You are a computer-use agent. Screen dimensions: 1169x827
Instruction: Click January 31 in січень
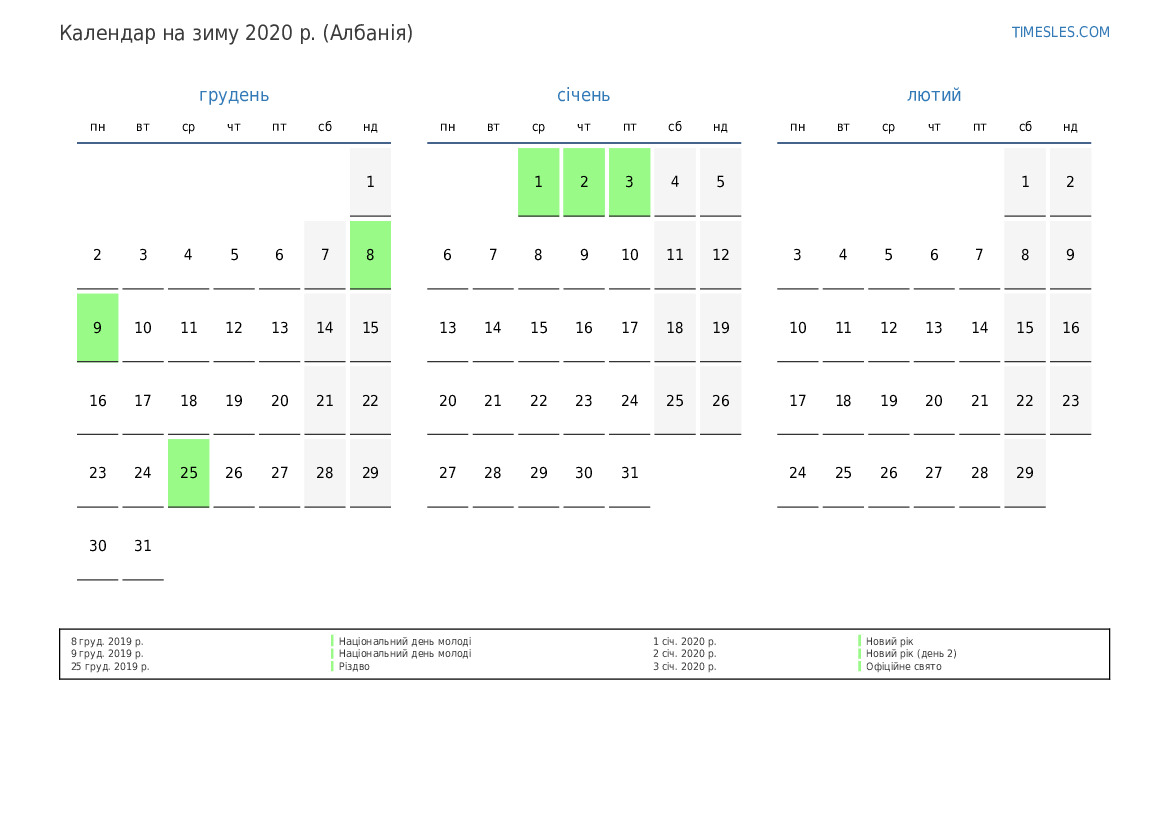[x=629, y=473]
